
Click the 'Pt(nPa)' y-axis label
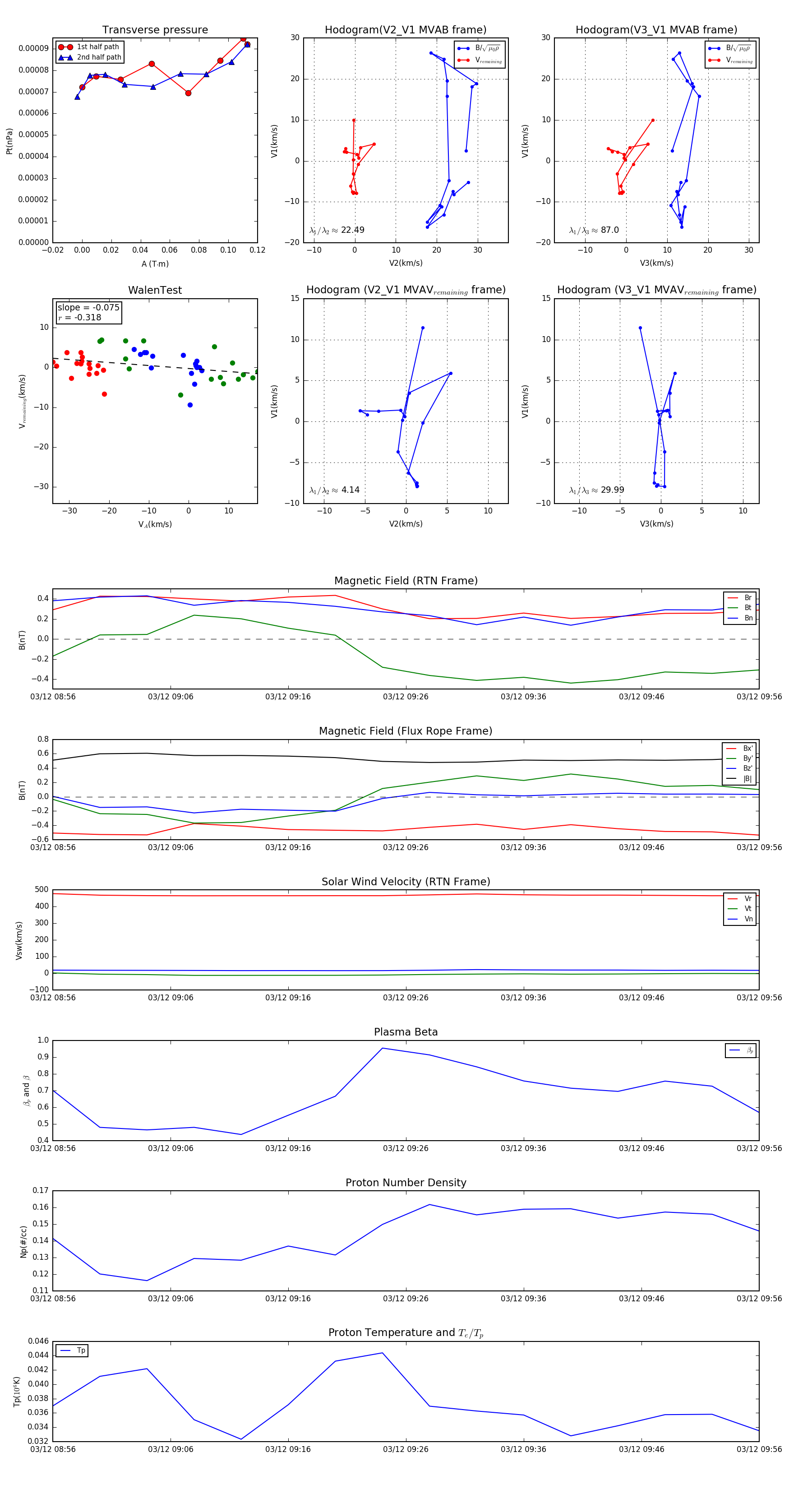9,141
